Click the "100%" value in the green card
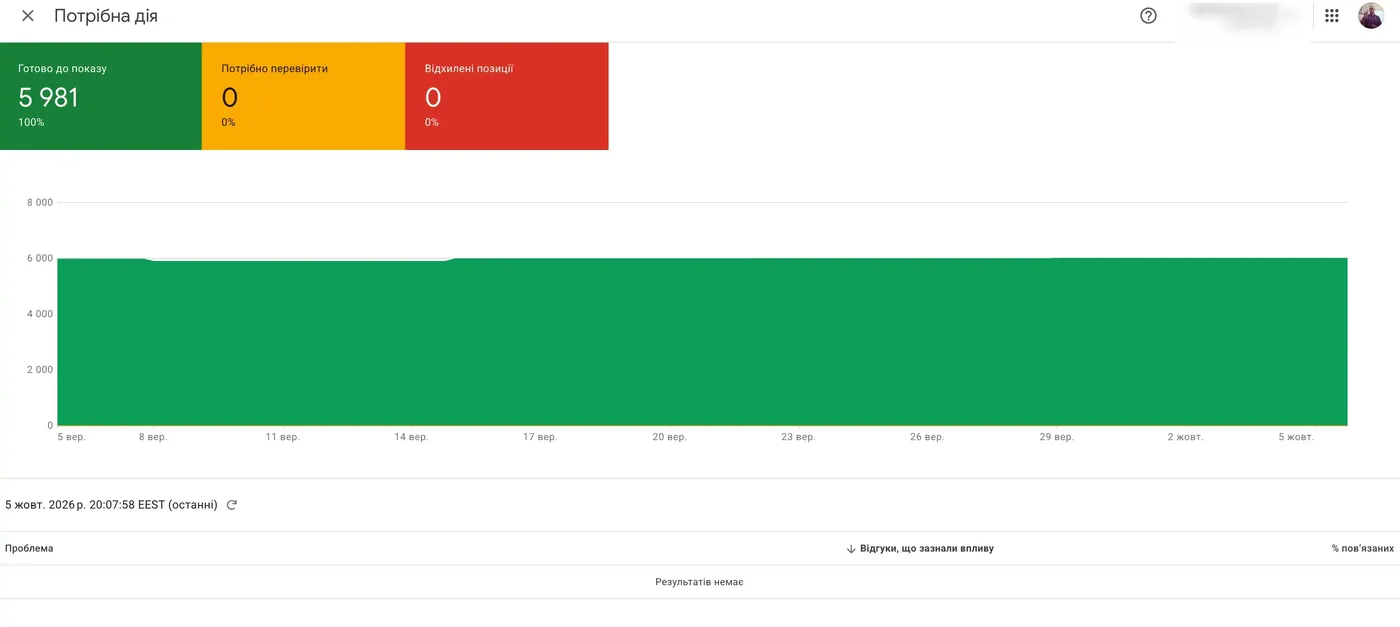Viewport: 1400px width, 627px height. (x=31, y=123)
